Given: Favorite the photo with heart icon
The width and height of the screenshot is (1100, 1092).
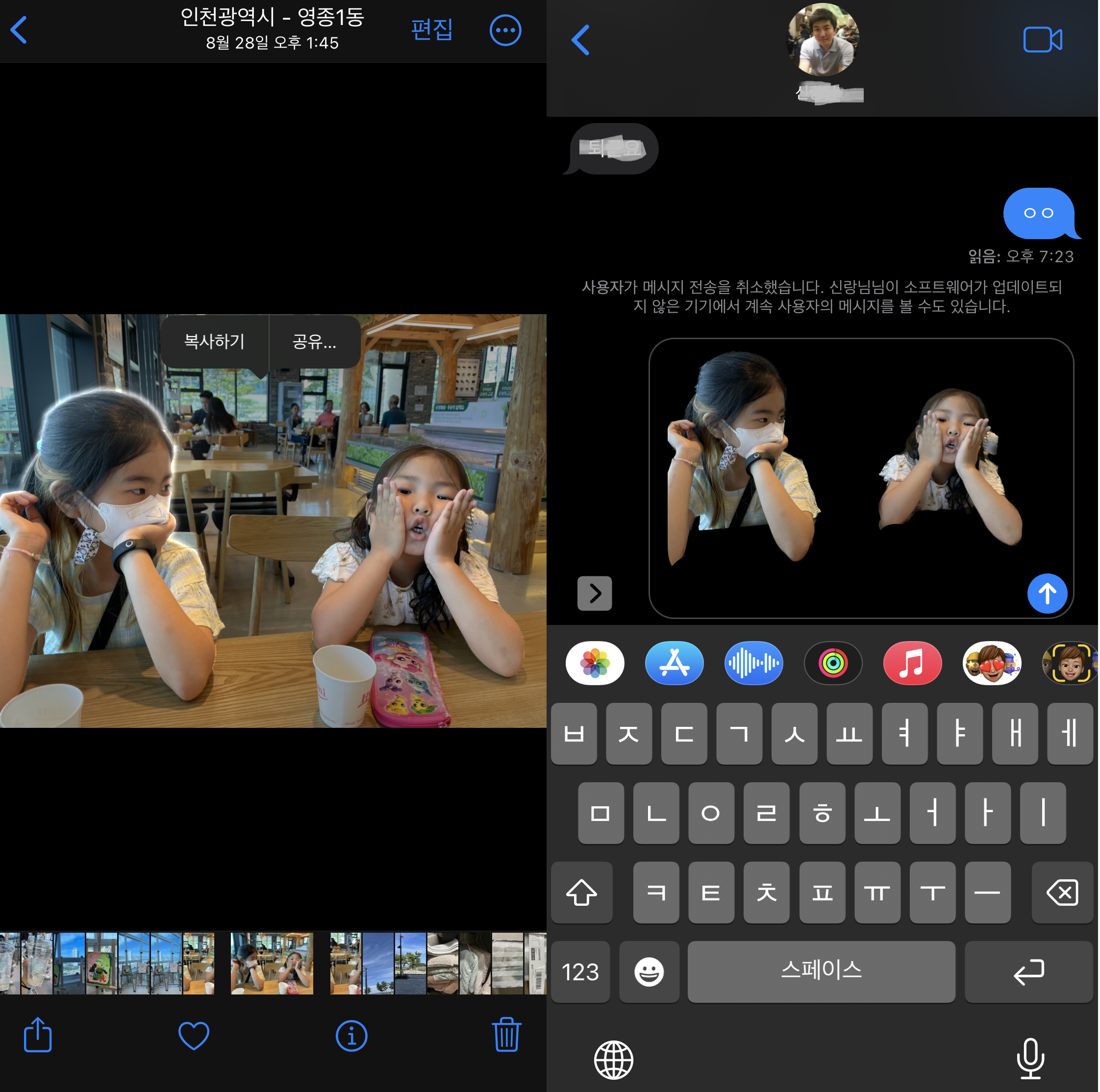Looking at the screenshot, I should click(x=194, y=1035).
